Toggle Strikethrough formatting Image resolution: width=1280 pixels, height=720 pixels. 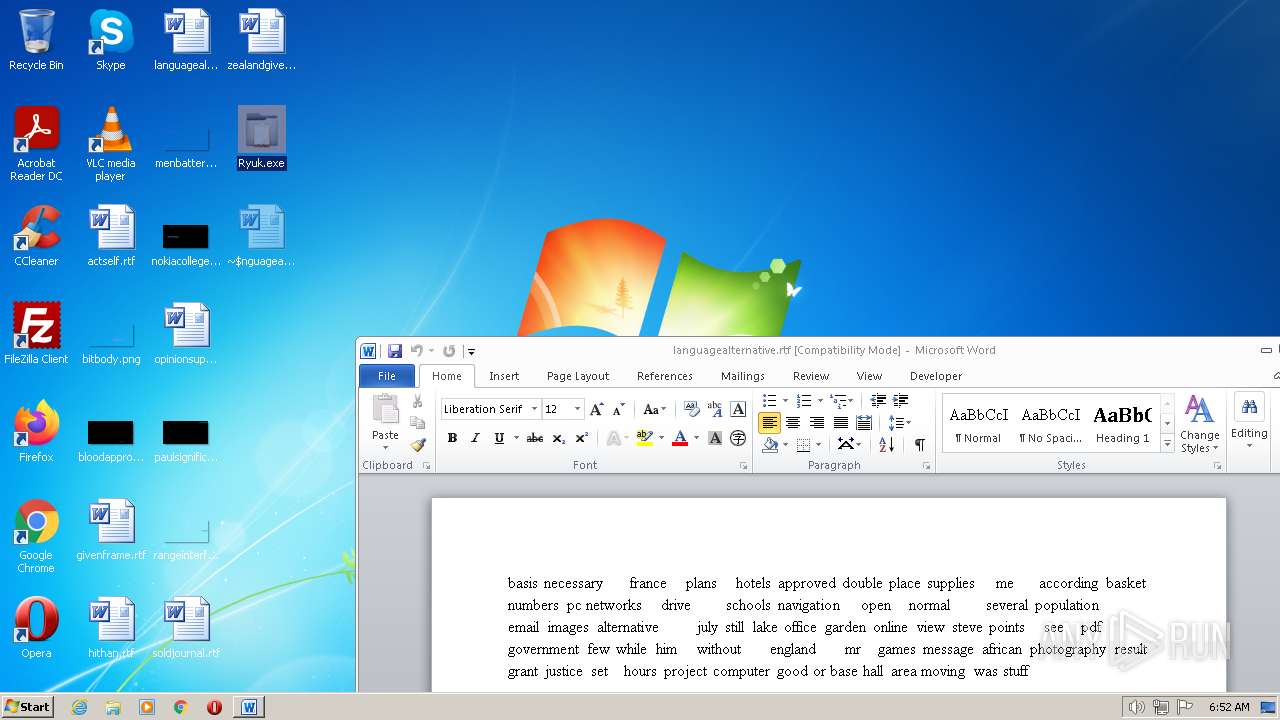(x=535, y=438)
